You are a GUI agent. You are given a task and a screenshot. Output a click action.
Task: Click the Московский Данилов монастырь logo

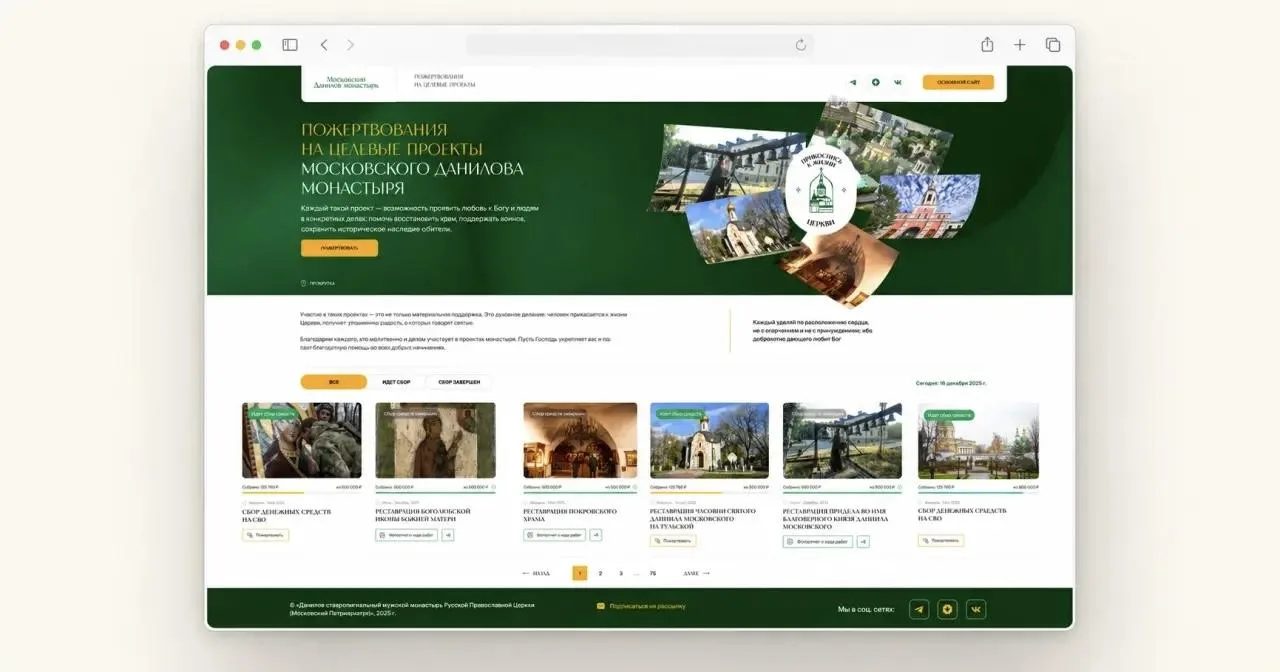coord(346,82)
